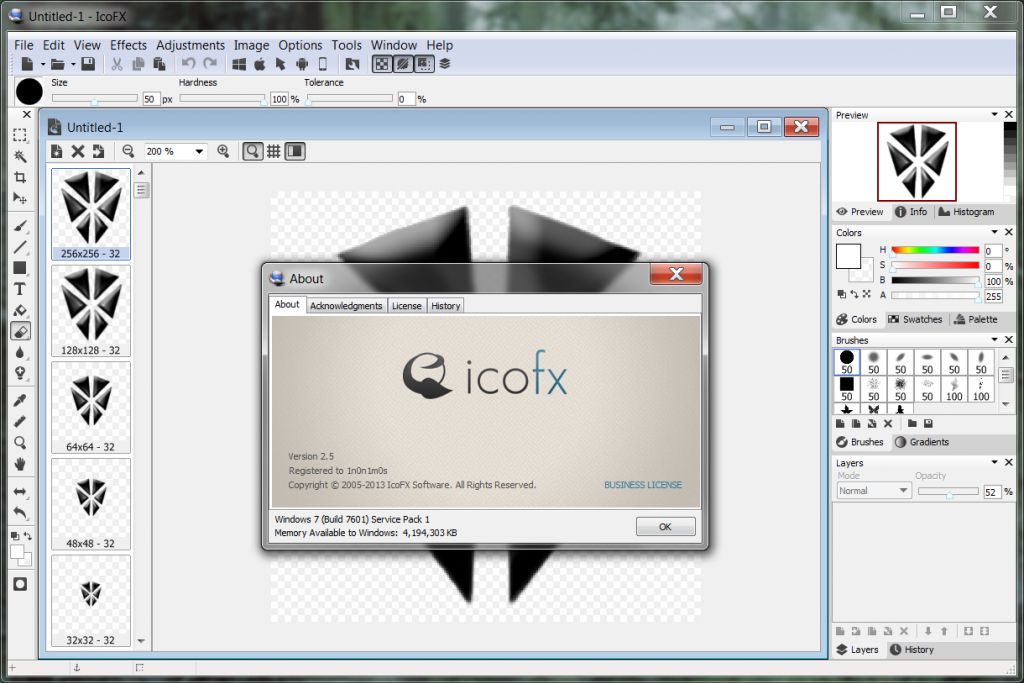This screenshot has width=1024, height=683.
Task: Open the Effects menu
Action: 128,45
